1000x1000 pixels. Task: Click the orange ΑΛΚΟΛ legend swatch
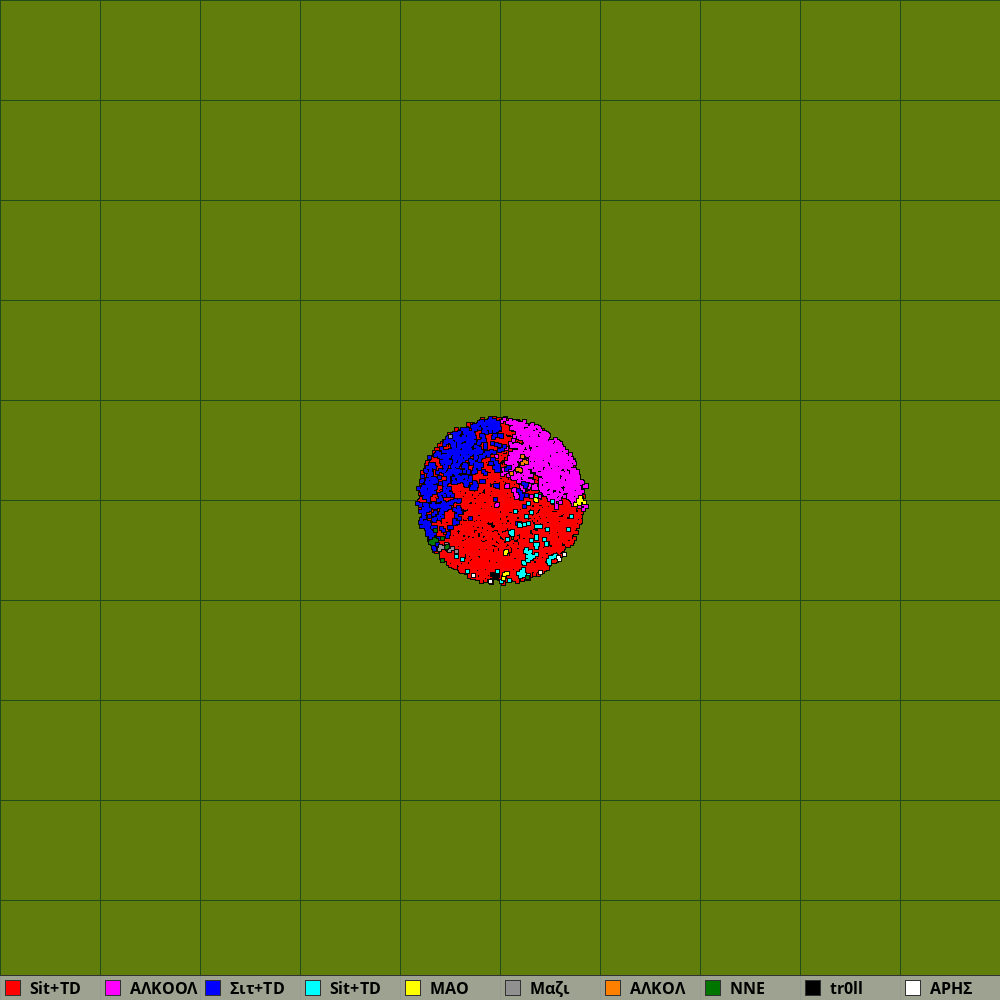(x=613, y=988)
